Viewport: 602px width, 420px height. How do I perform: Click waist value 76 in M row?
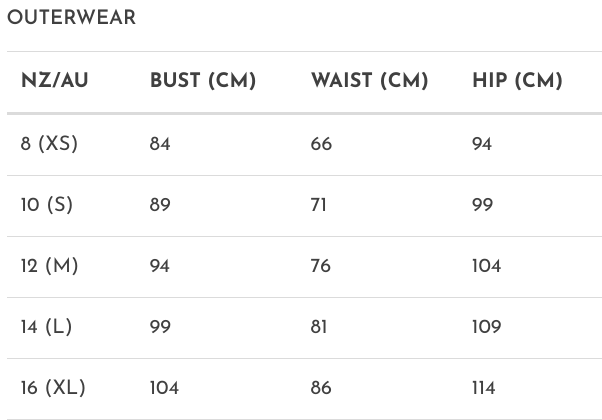tap(321, 266)
